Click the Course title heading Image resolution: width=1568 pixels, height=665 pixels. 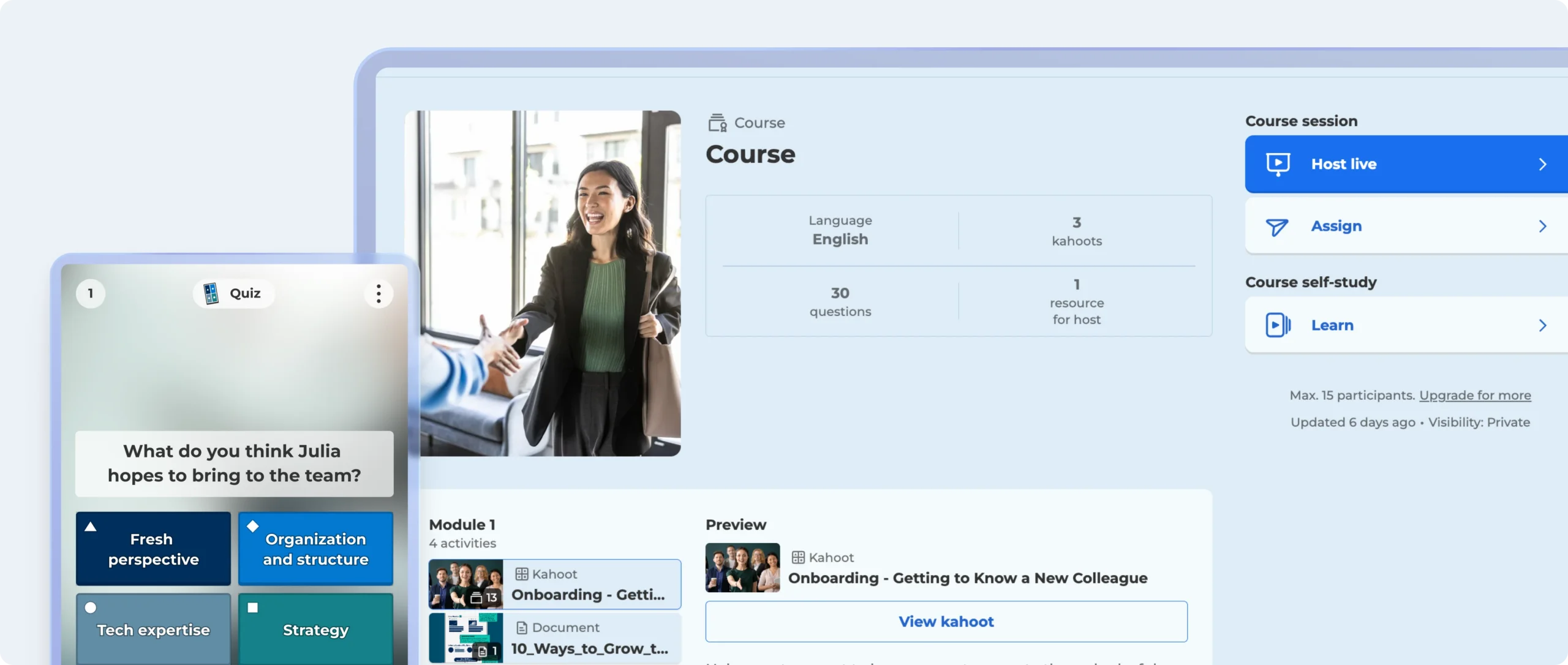tap(750, 154)
